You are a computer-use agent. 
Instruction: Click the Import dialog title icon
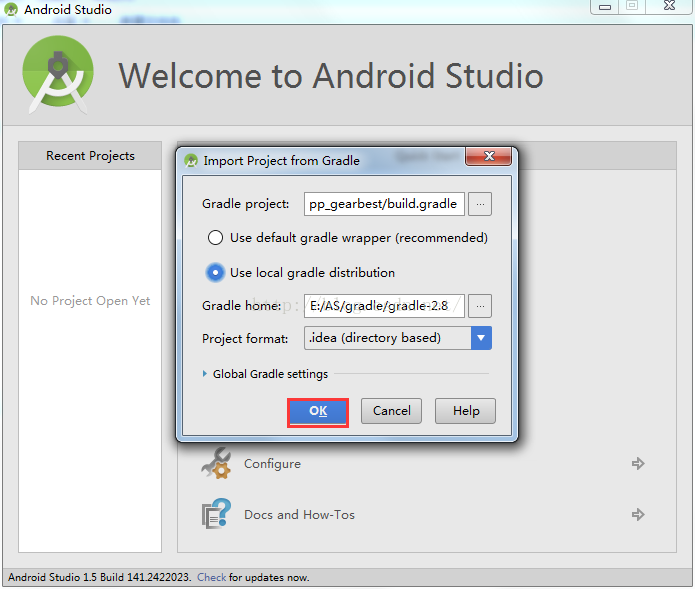point(191,160)
